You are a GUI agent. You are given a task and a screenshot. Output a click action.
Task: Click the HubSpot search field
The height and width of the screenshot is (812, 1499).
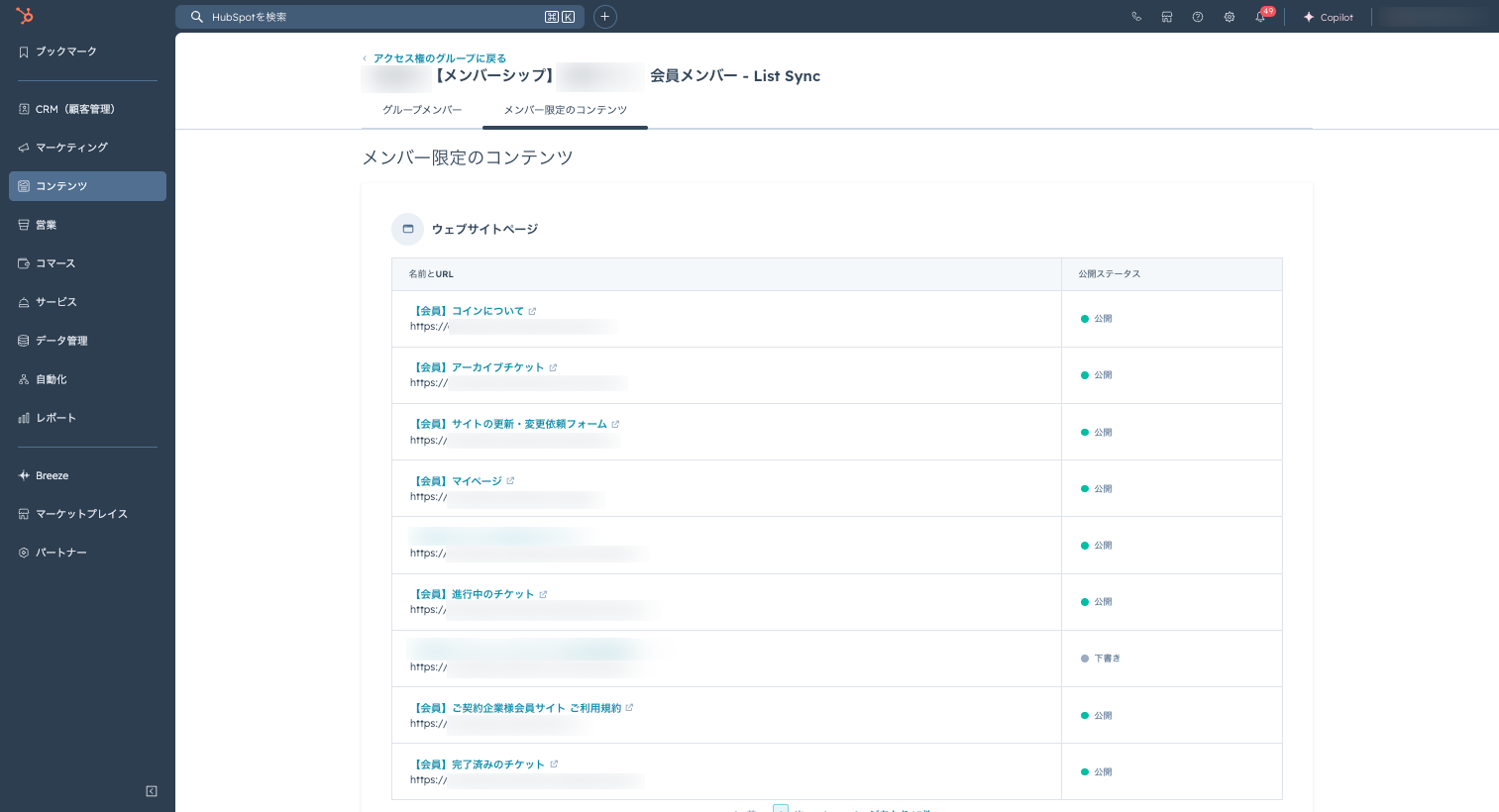point(376,17)
